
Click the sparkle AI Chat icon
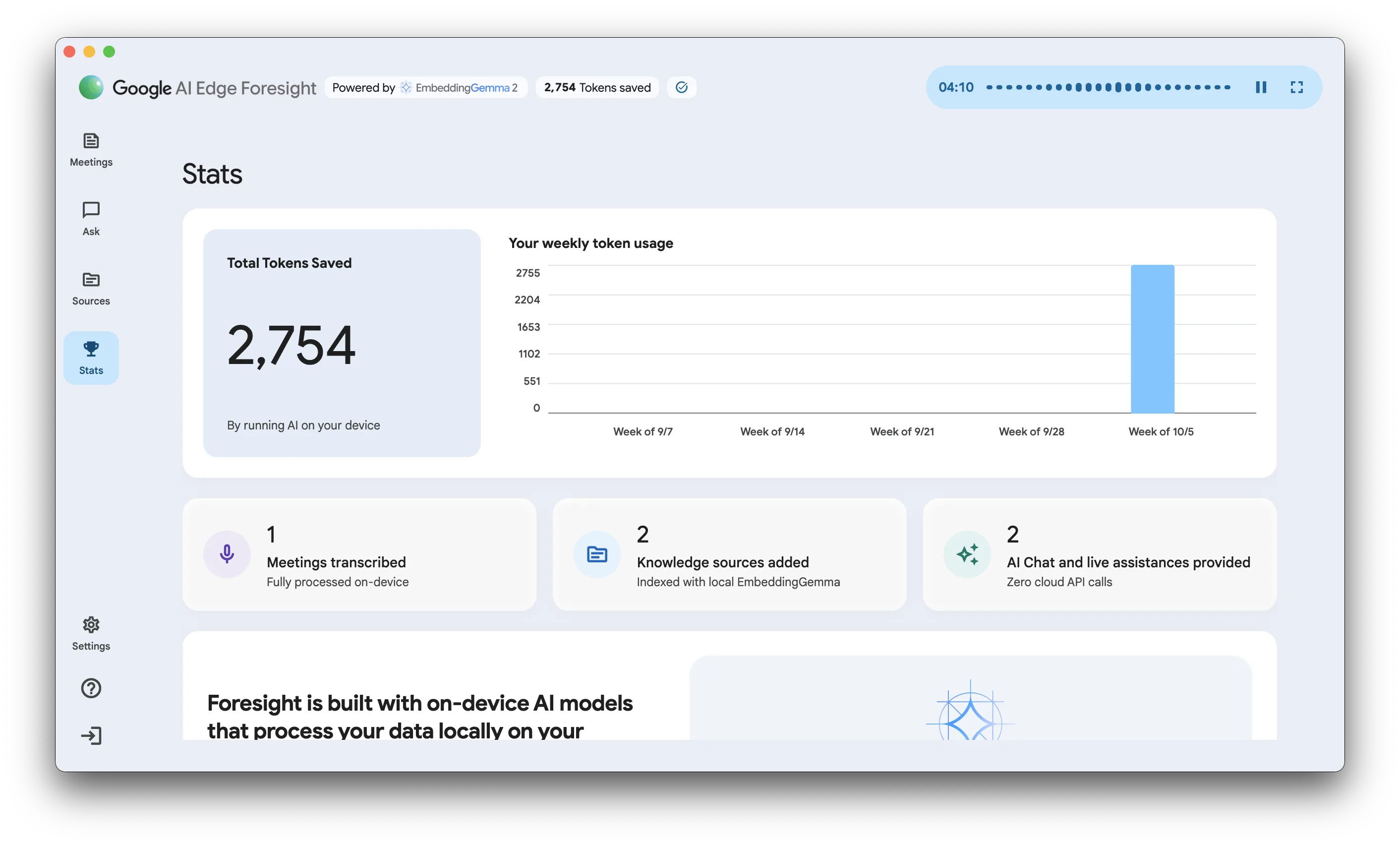(967, 554)
